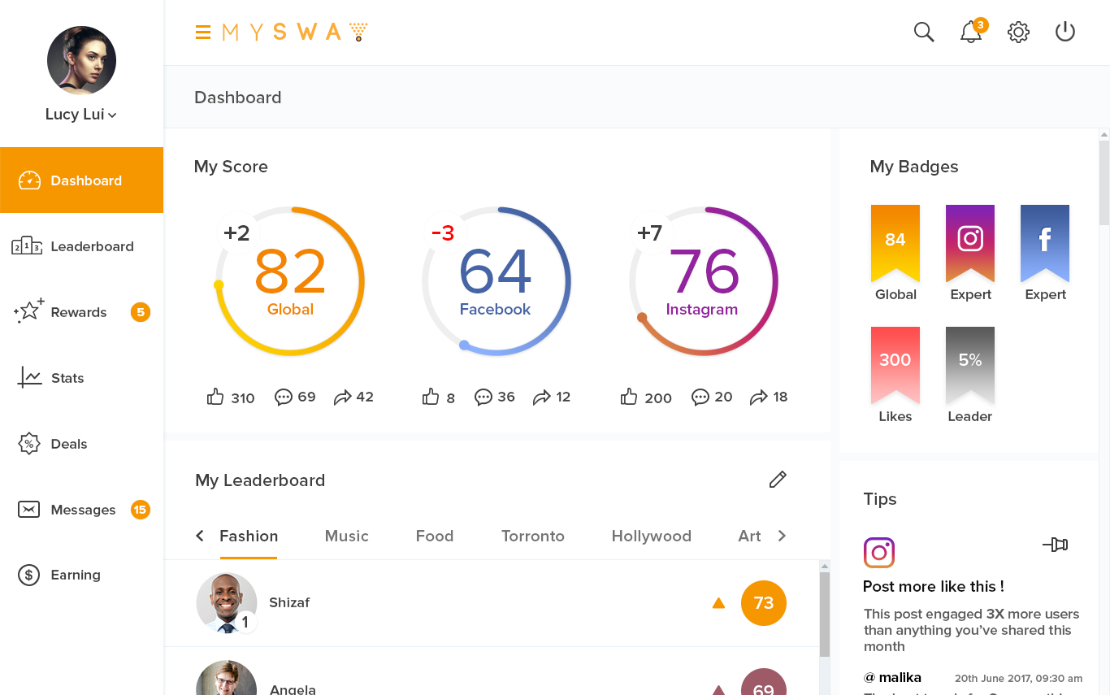
Task: Switch to the Food tab
Action: tap(435, 536)
